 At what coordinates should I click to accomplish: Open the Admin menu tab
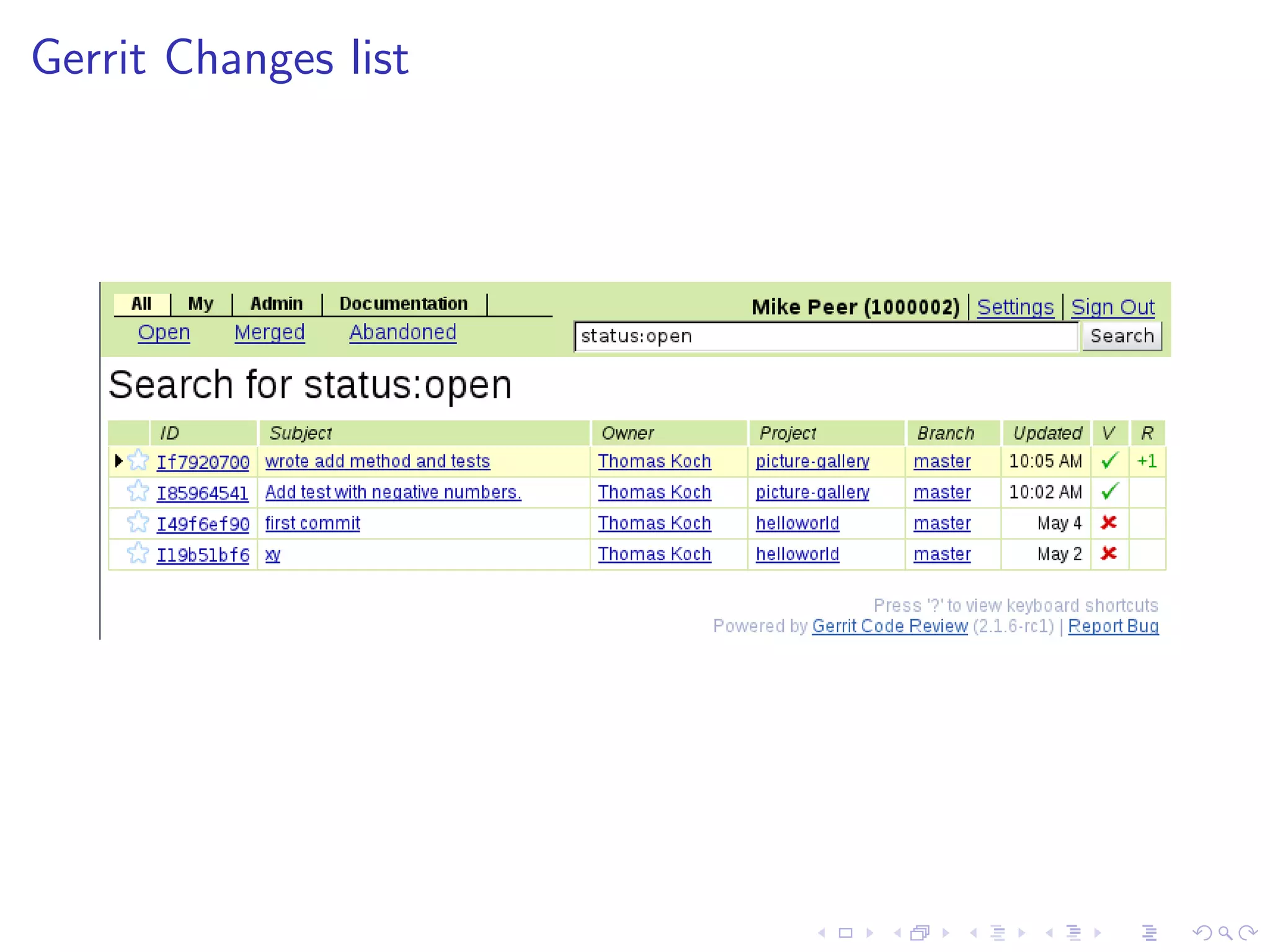[277, 304]
